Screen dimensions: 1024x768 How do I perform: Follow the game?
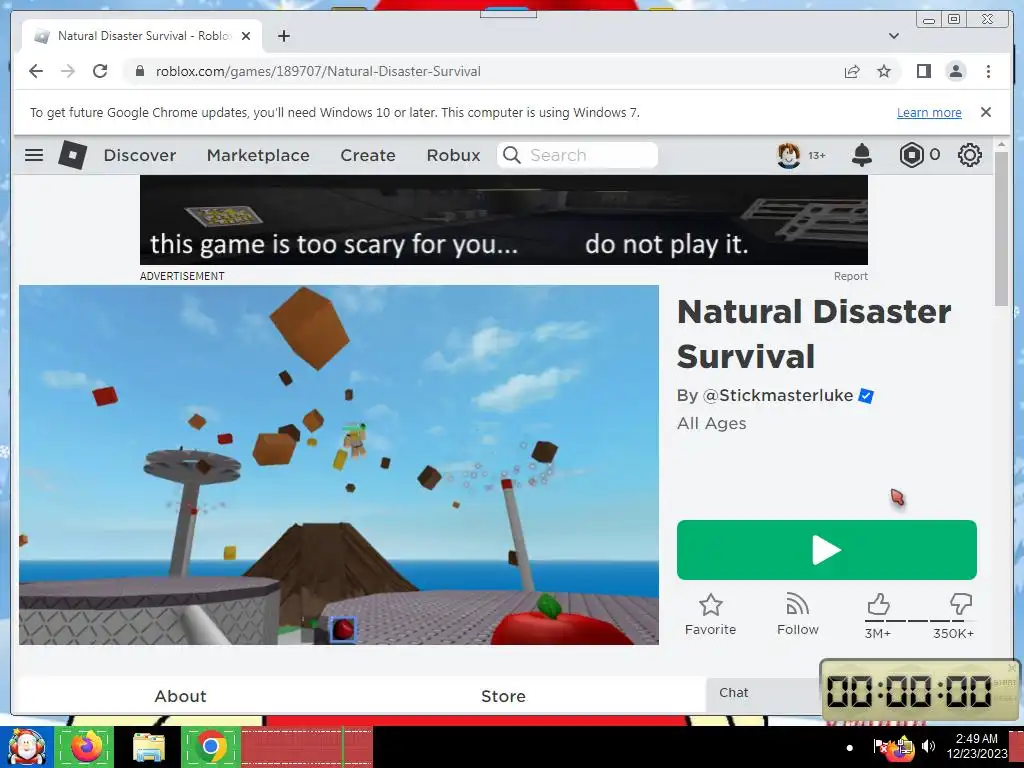pos(797,615)
